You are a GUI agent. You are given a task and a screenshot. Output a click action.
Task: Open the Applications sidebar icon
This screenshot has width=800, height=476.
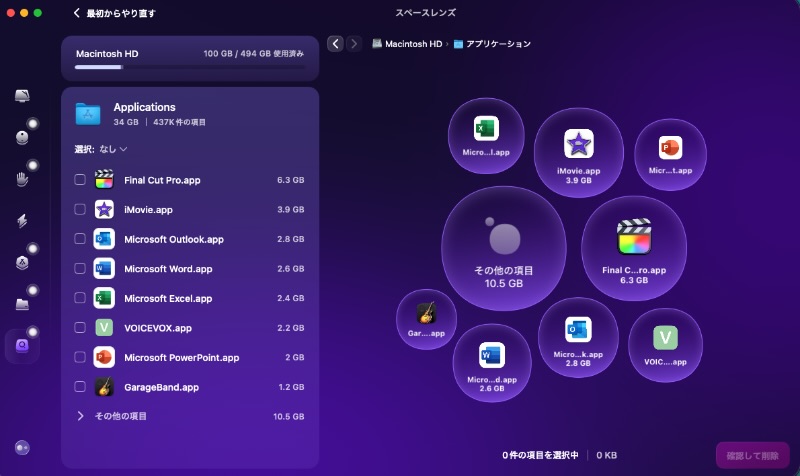coord(22,262)
